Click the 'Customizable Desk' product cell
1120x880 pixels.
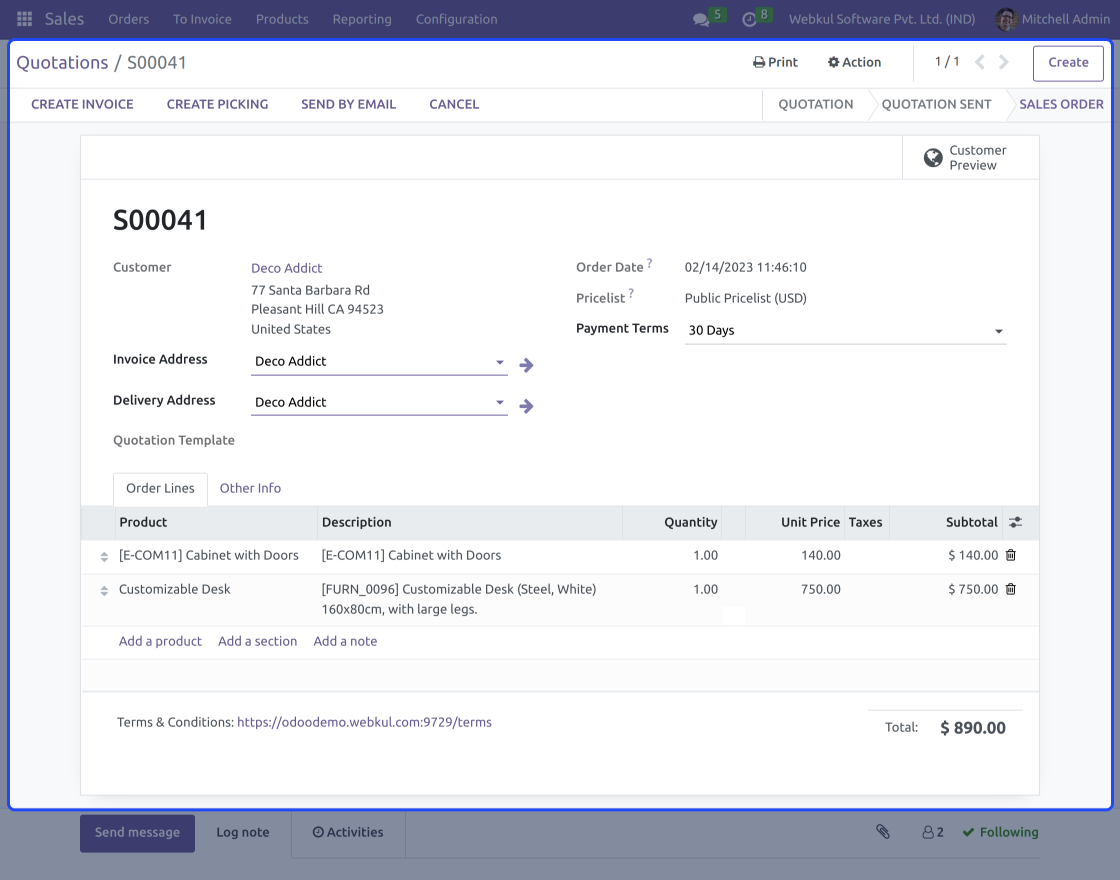point(174,589)
